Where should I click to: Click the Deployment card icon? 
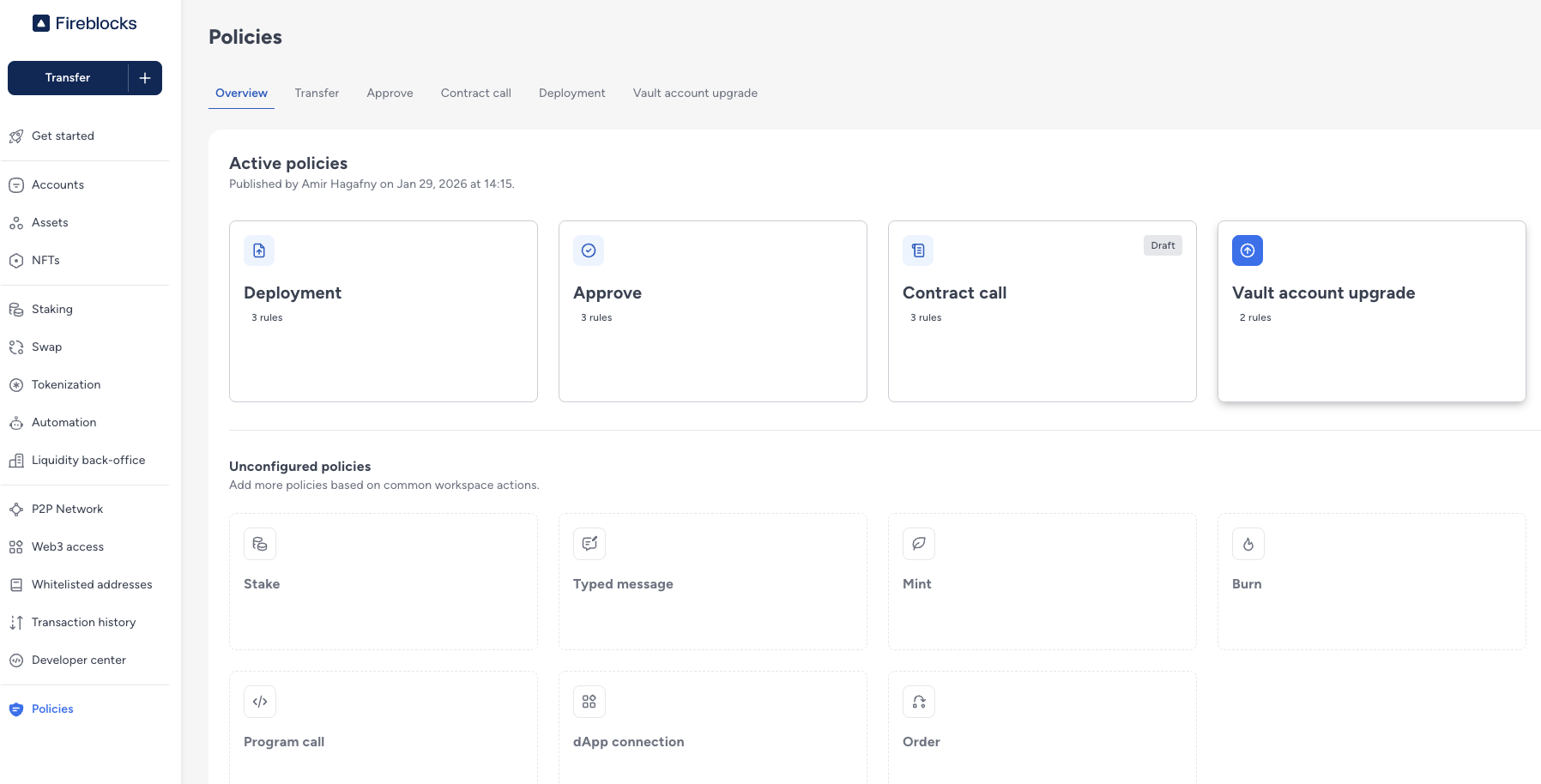[259, 250]
